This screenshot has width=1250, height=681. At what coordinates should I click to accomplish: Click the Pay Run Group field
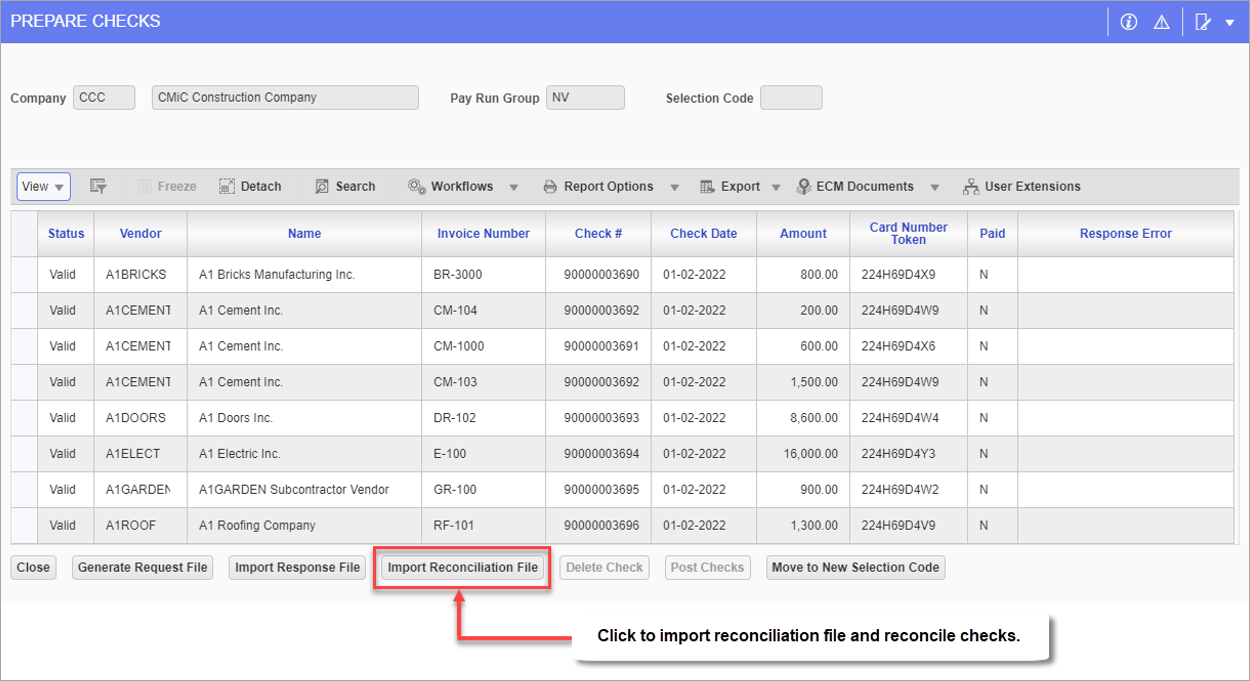[585, 97]
